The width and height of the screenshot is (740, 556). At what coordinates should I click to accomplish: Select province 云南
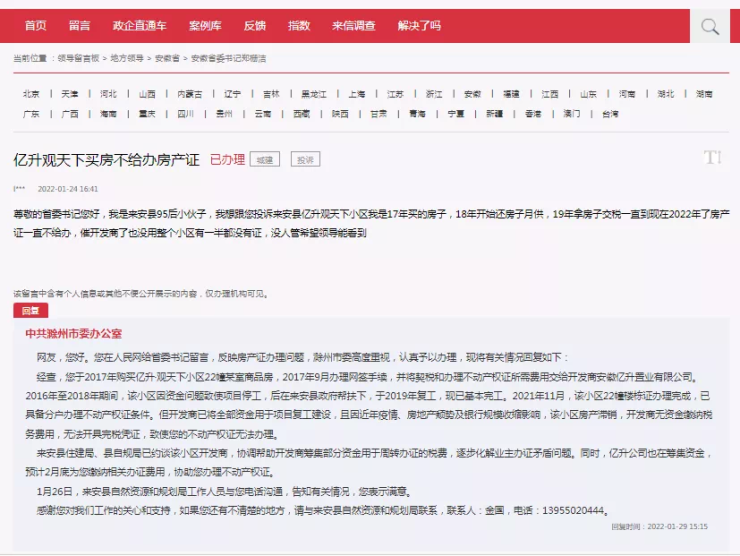tap(263, 114)
